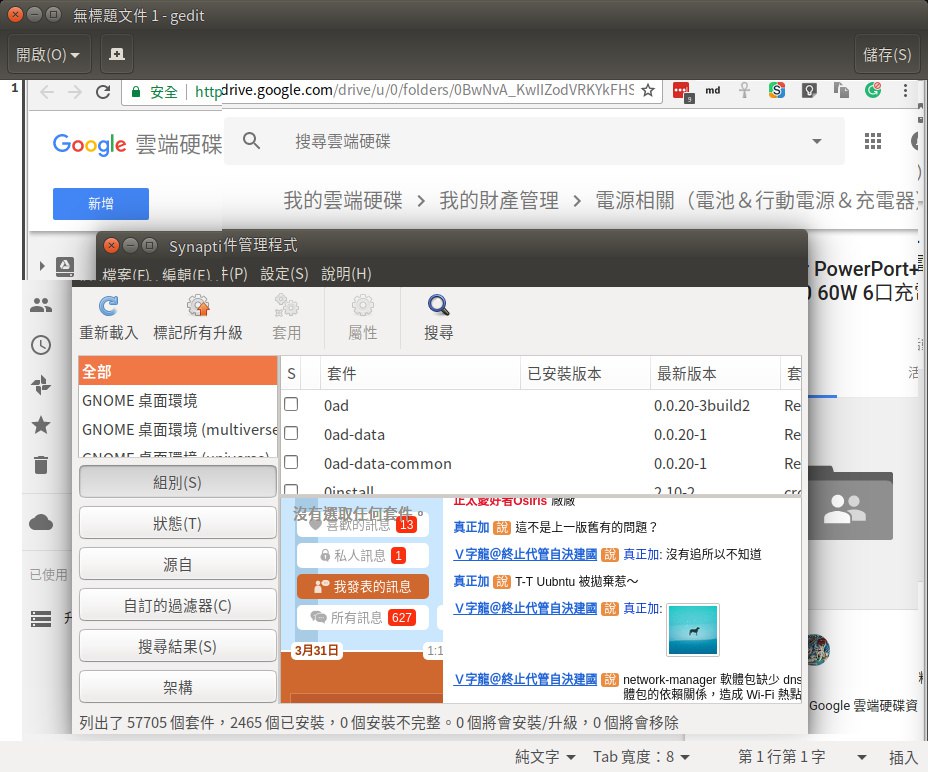Click Synaptic 搜尋 search toolbar icon
The width and height of the screenshot is (928, 772).
[x=439, y=318]
